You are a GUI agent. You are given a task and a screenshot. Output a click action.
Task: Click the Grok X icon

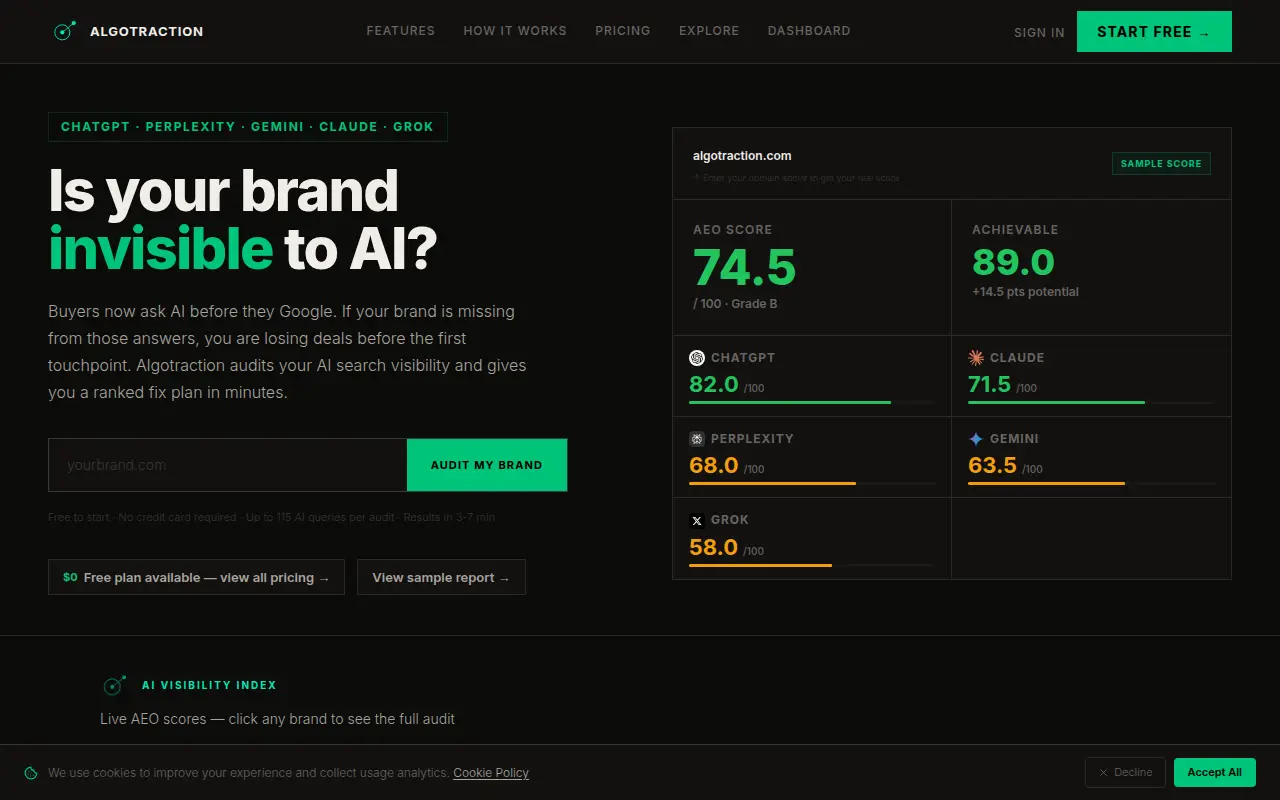[x=697, y=520]
